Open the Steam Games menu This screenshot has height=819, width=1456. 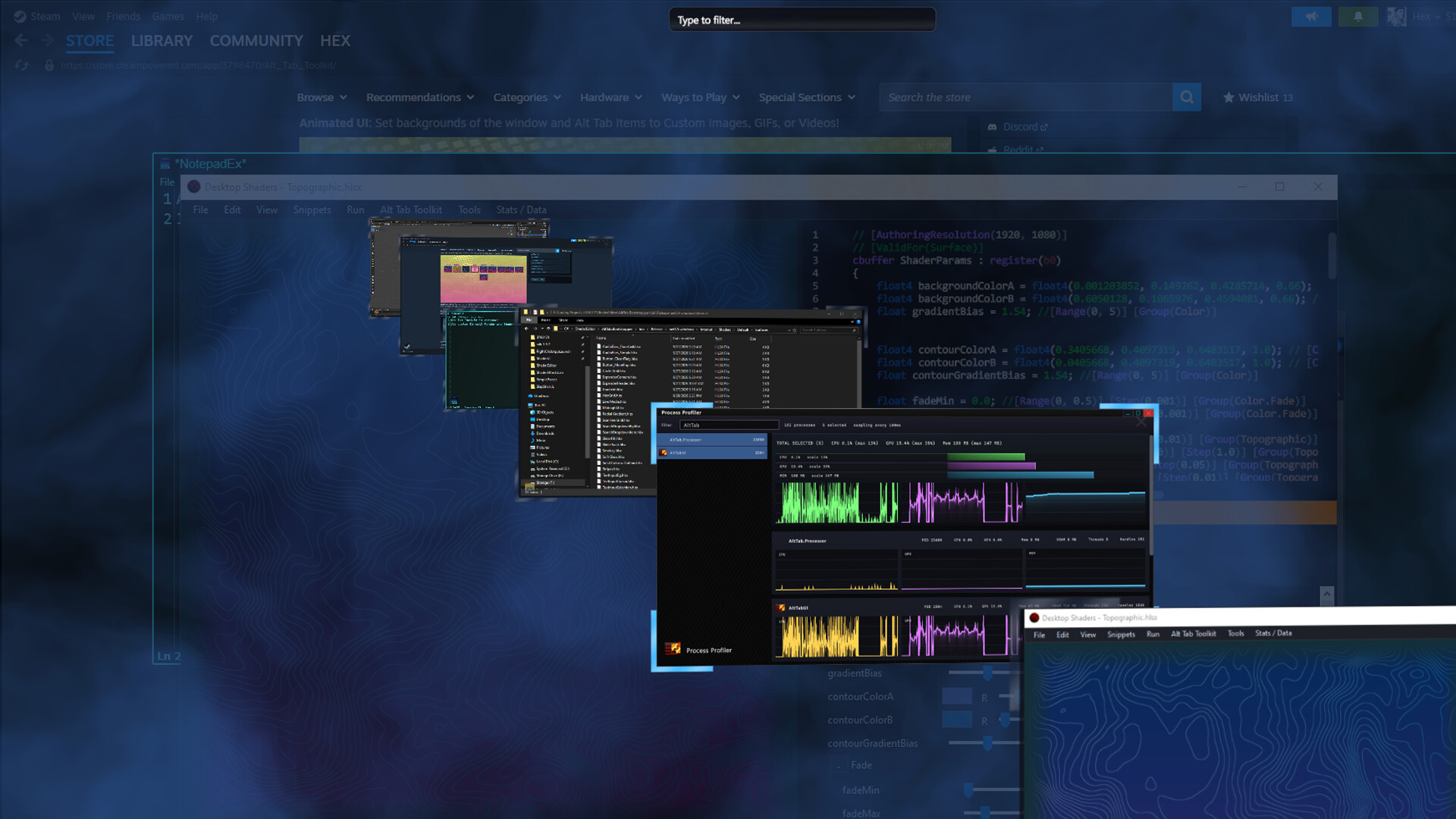click(168, 16)
